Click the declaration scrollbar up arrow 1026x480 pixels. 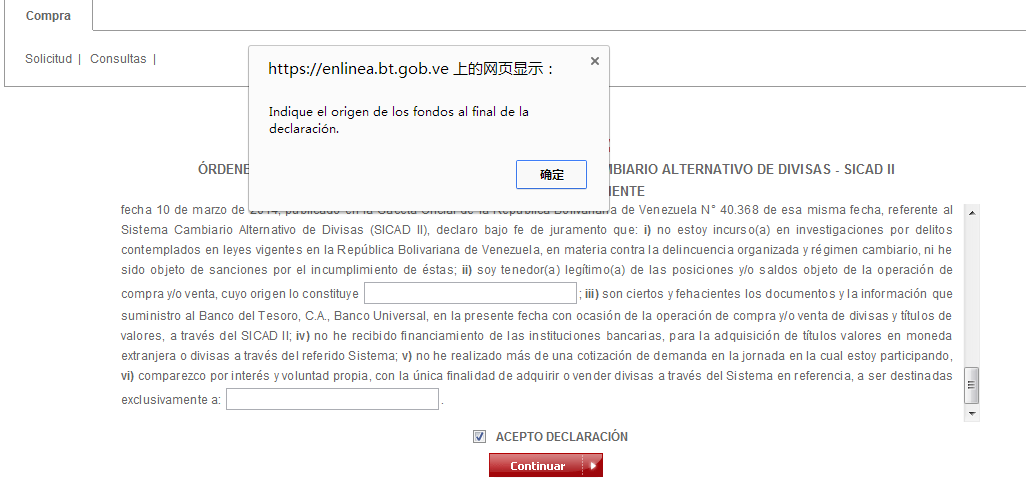pyautogui.click(x=972, y=212)
